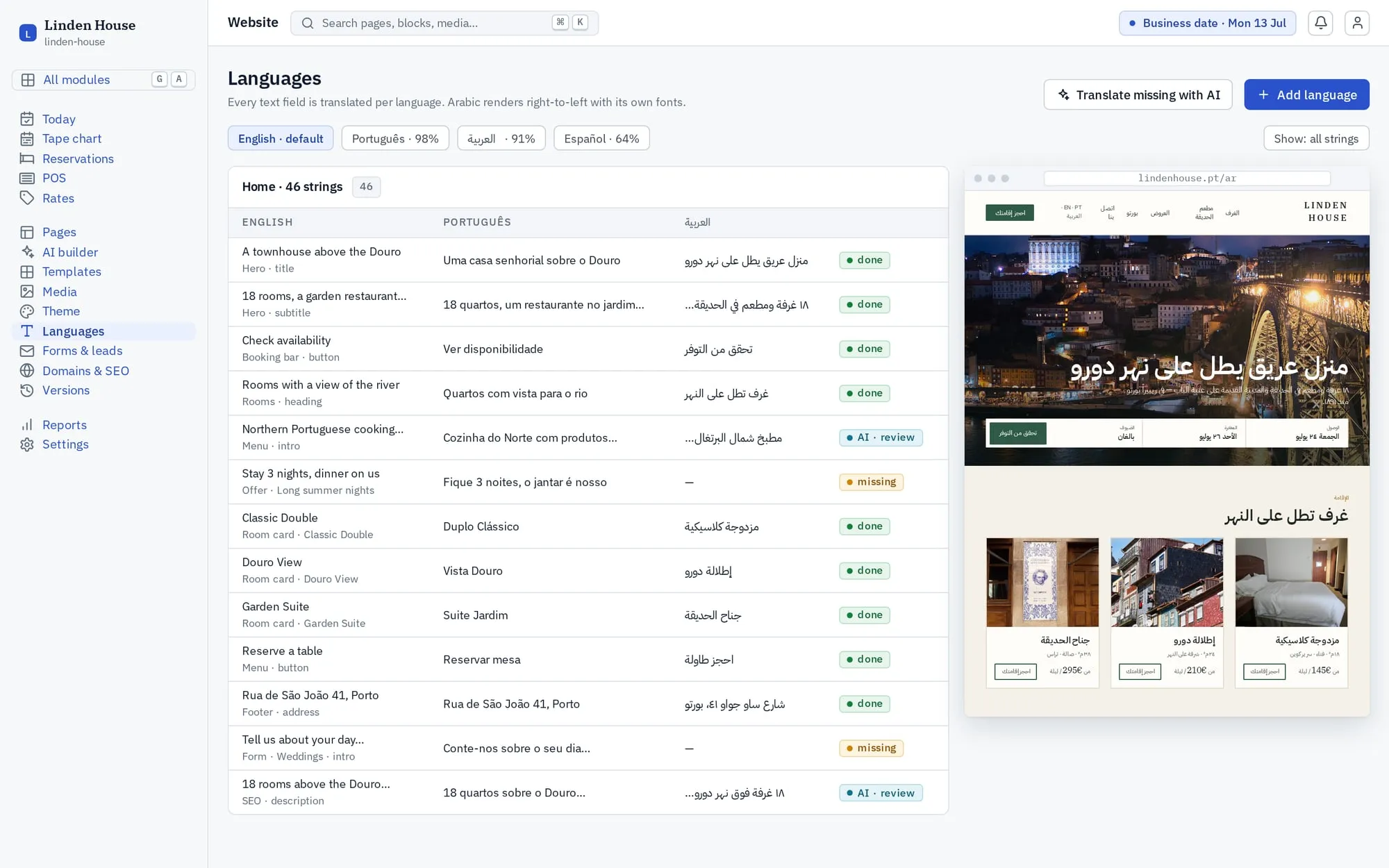This screenshot has height=868, width=1389.
Task: Open notifications bell icon
Action: [x=1320, y=23]
